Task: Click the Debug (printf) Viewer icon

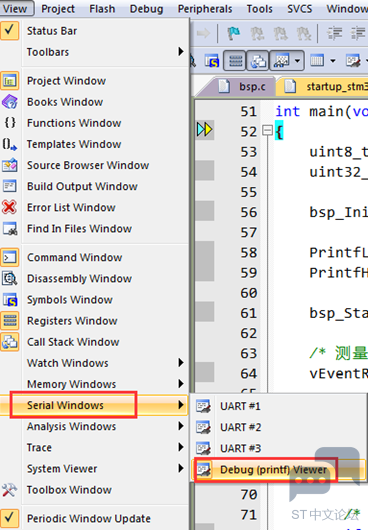Action: pos(203,469)
